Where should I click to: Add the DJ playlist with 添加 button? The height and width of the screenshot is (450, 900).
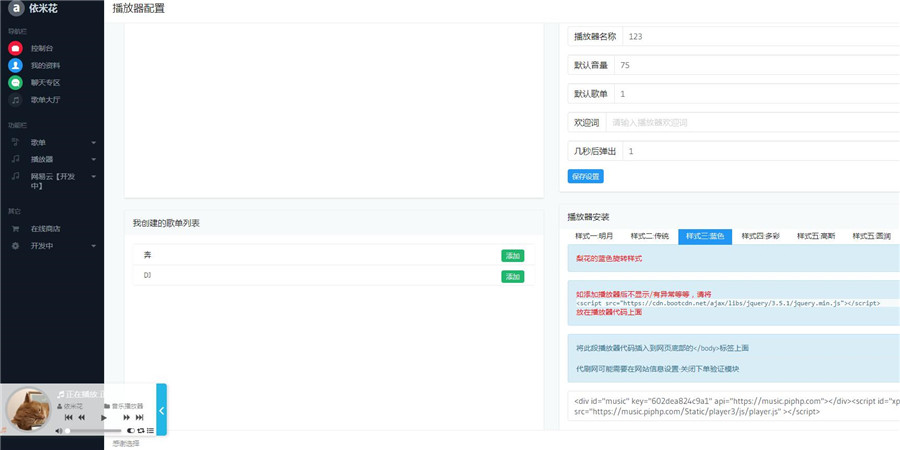513,277
